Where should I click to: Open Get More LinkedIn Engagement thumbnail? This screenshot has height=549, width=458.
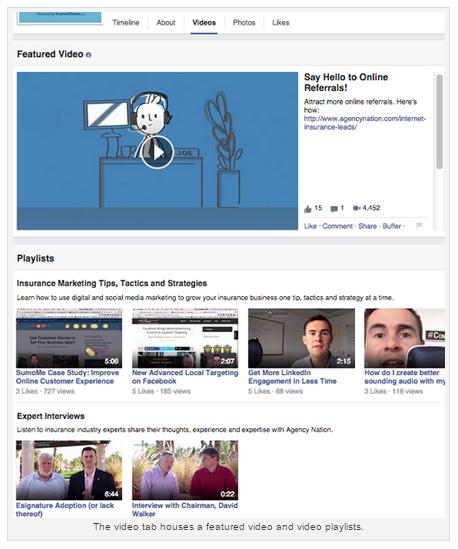click(x=301, y=338)
